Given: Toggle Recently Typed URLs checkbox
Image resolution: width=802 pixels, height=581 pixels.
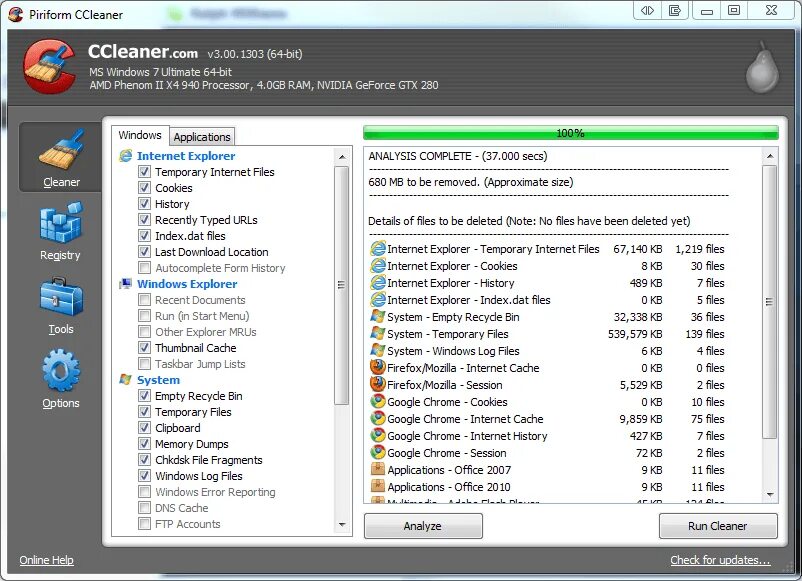Looking at the screenshot, I should [x=144, y=220].
